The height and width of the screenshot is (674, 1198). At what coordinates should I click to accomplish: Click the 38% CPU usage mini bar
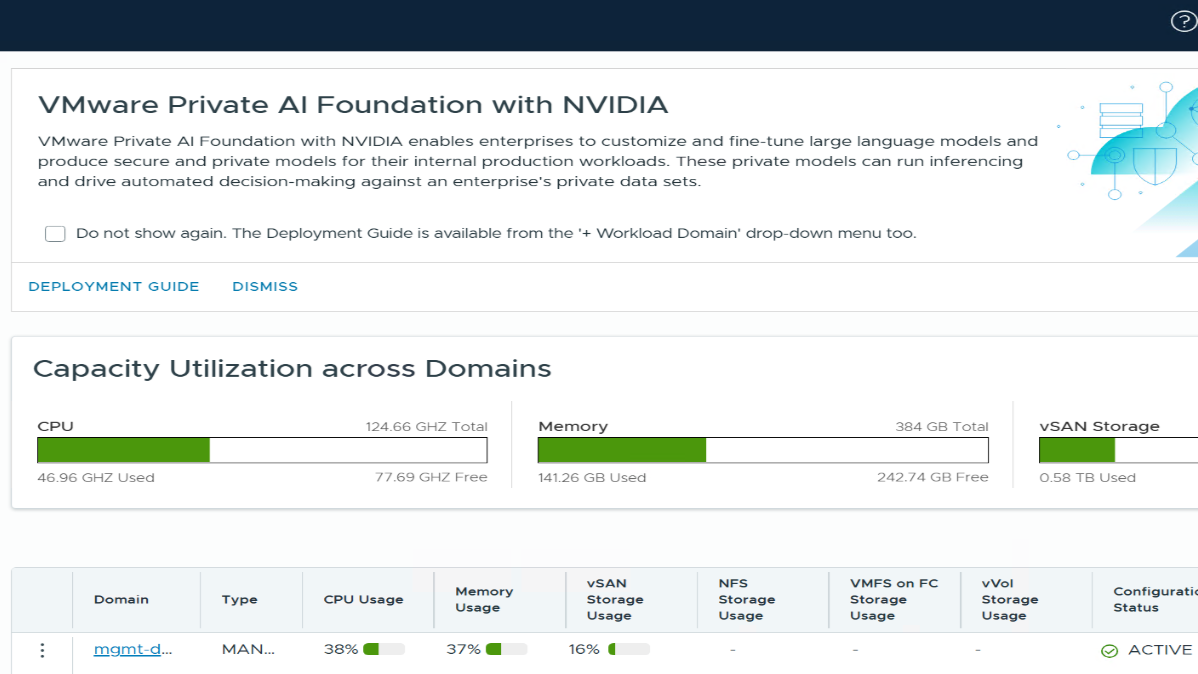tap(384, 650)
